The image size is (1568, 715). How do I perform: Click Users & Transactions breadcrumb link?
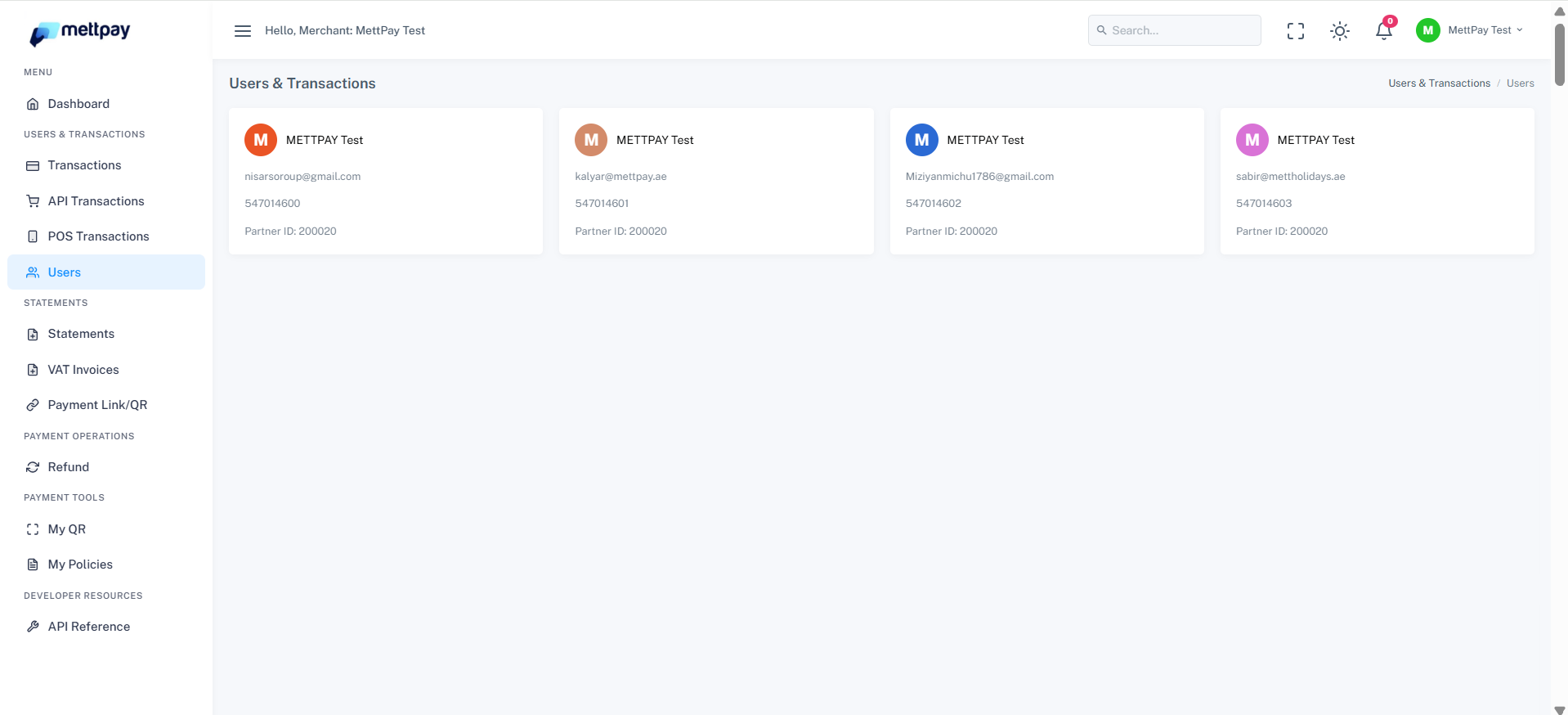point(1439,83)
